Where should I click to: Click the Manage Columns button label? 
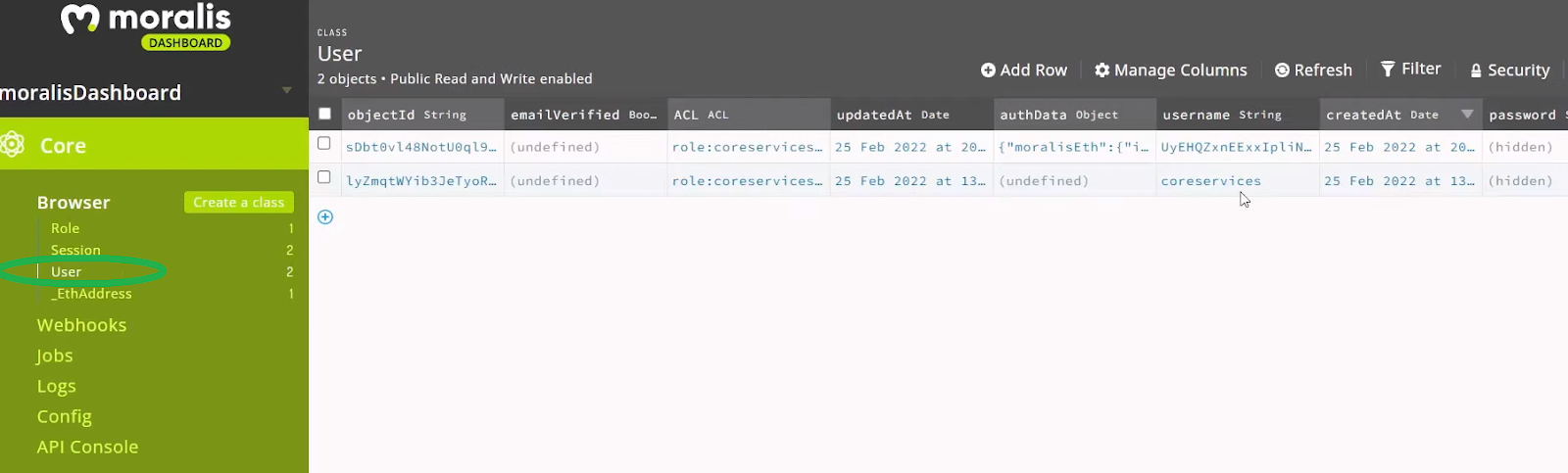coord(1181,70)
